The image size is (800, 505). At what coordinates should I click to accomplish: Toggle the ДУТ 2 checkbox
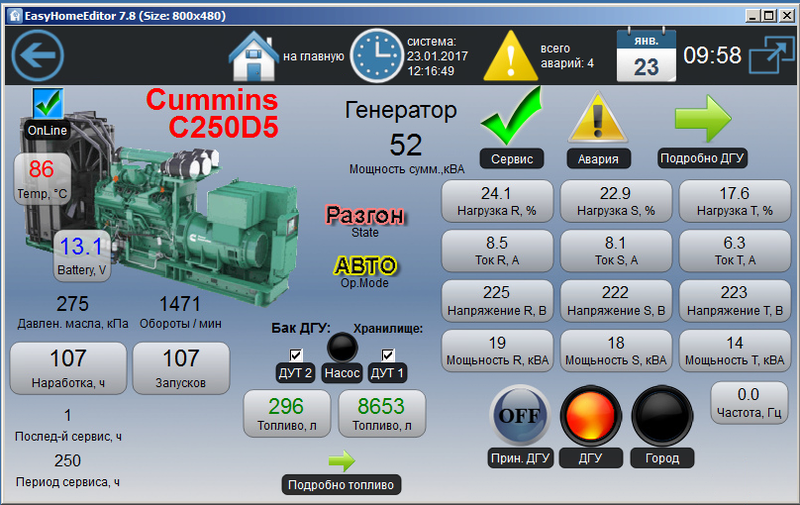pyautogui.click(x=295, y=355)
